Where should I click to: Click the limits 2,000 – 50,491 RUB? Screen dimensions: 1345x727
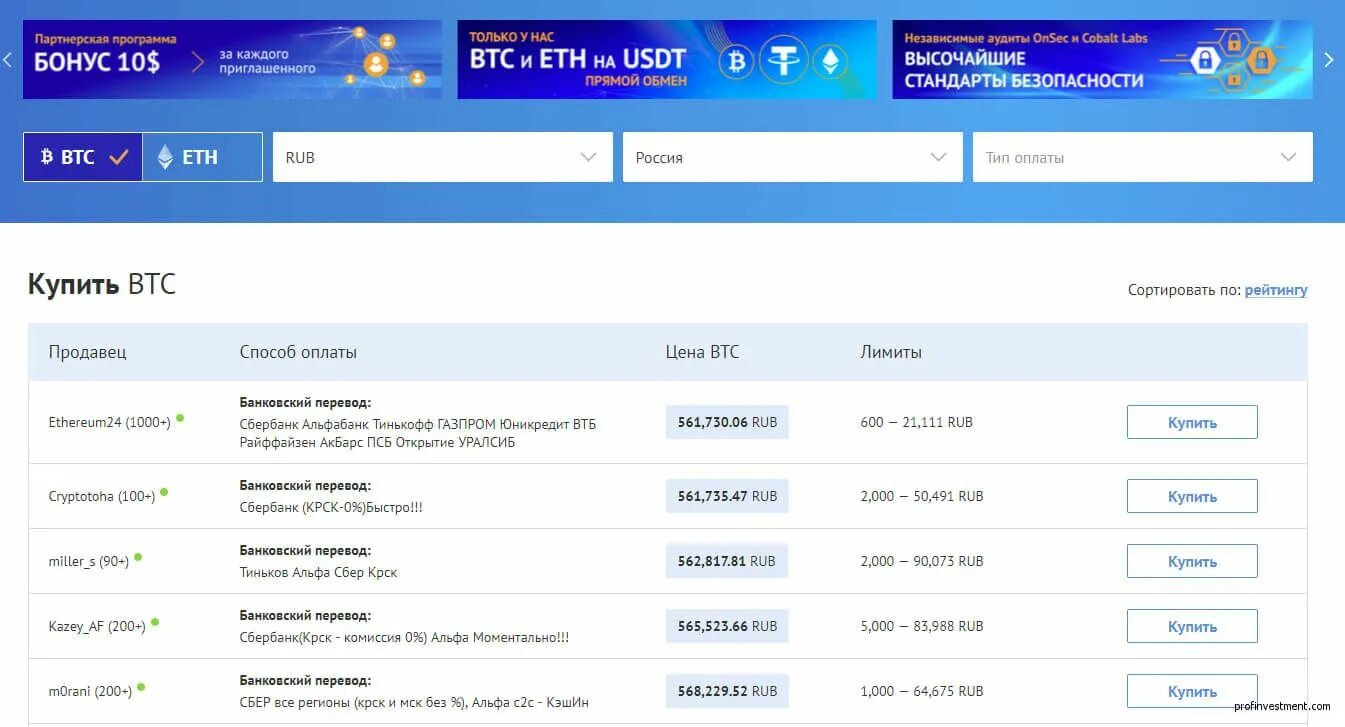coord(922,496)
